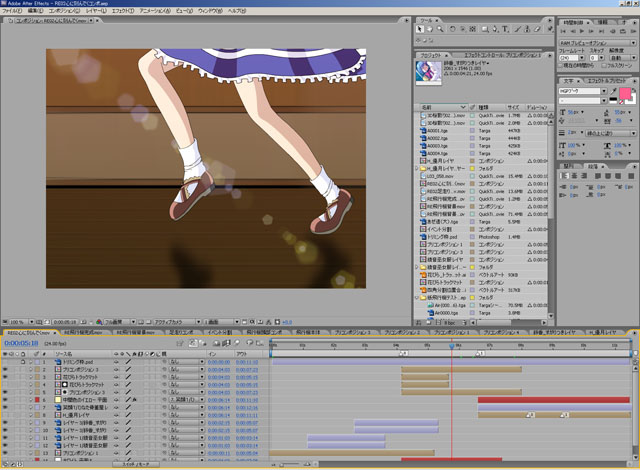Enable left align text in Paragraph panel
Image resolution: width=640 pixels, height=470 pixels.
click(x=565, y=176)
